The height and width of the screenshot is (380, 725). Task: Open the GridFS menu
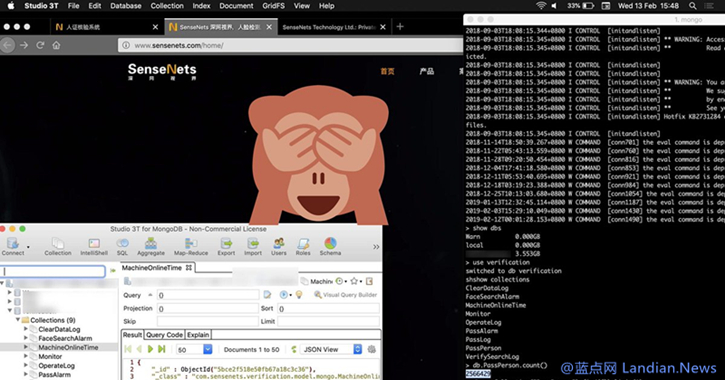(273, 6)
